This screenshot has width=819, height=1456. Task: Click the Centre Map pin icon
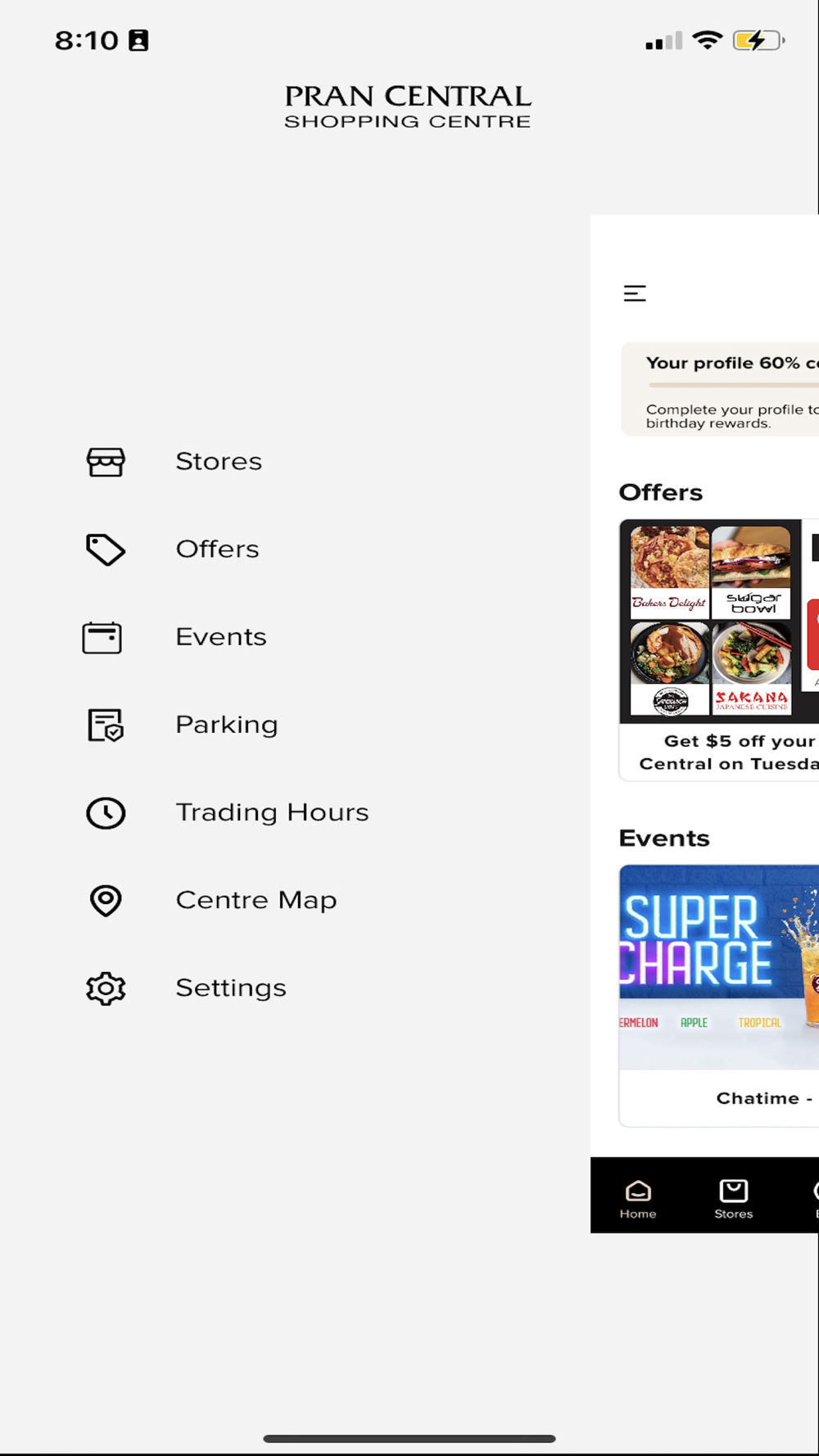(106, 901)
